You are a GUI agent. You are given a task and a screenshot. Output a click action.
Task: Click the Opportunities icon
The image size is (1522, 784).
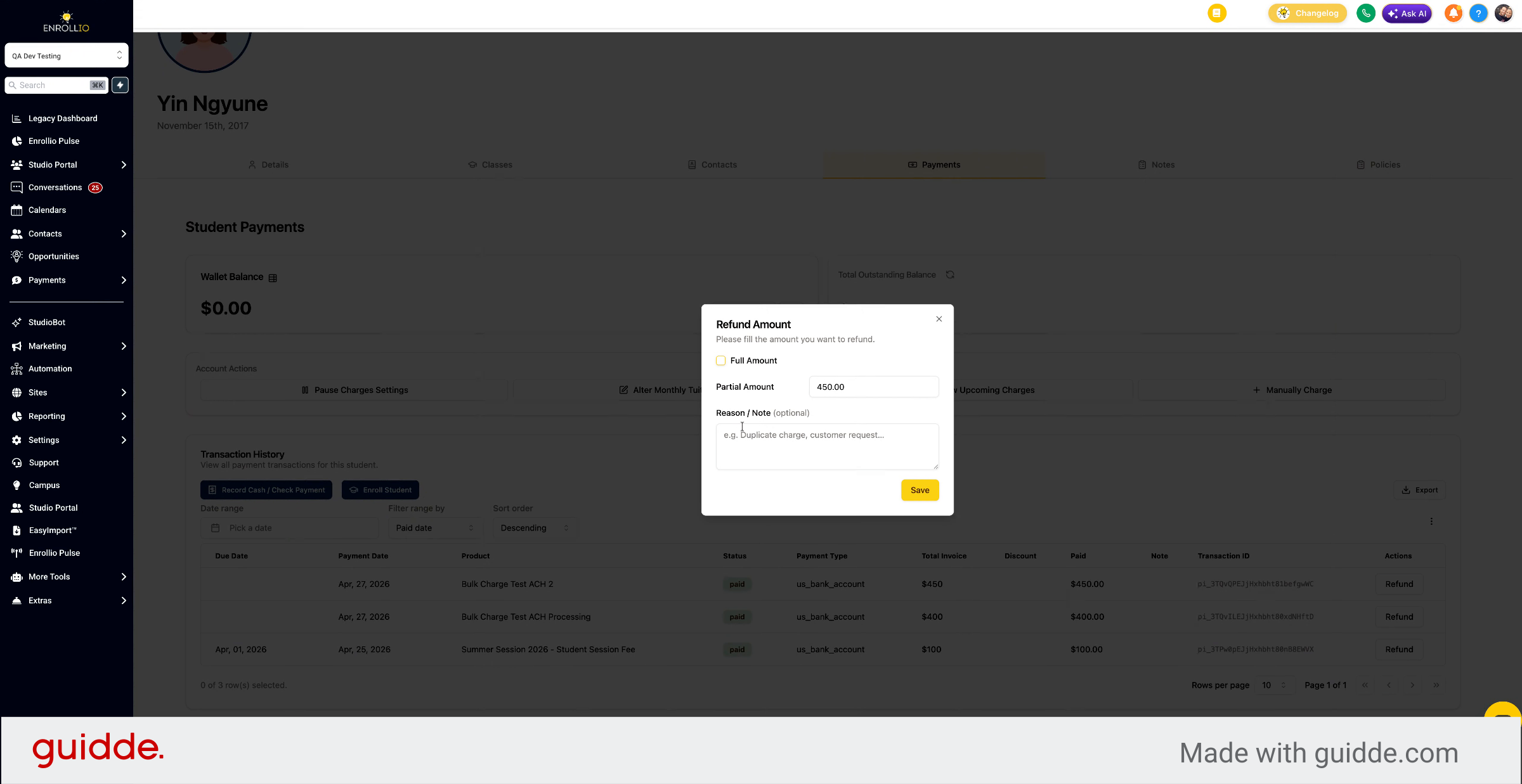[x=17, y=257]
